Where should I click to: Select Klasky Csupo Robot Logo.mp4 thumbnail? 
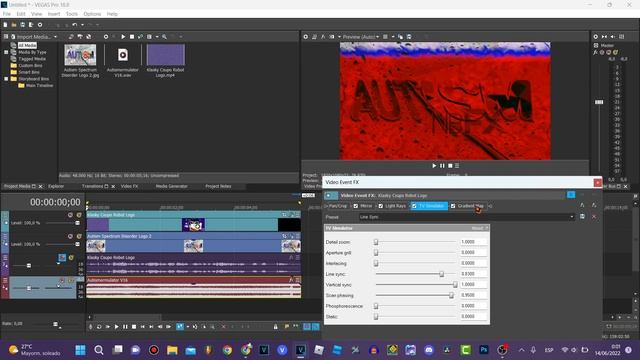point(165,55)
